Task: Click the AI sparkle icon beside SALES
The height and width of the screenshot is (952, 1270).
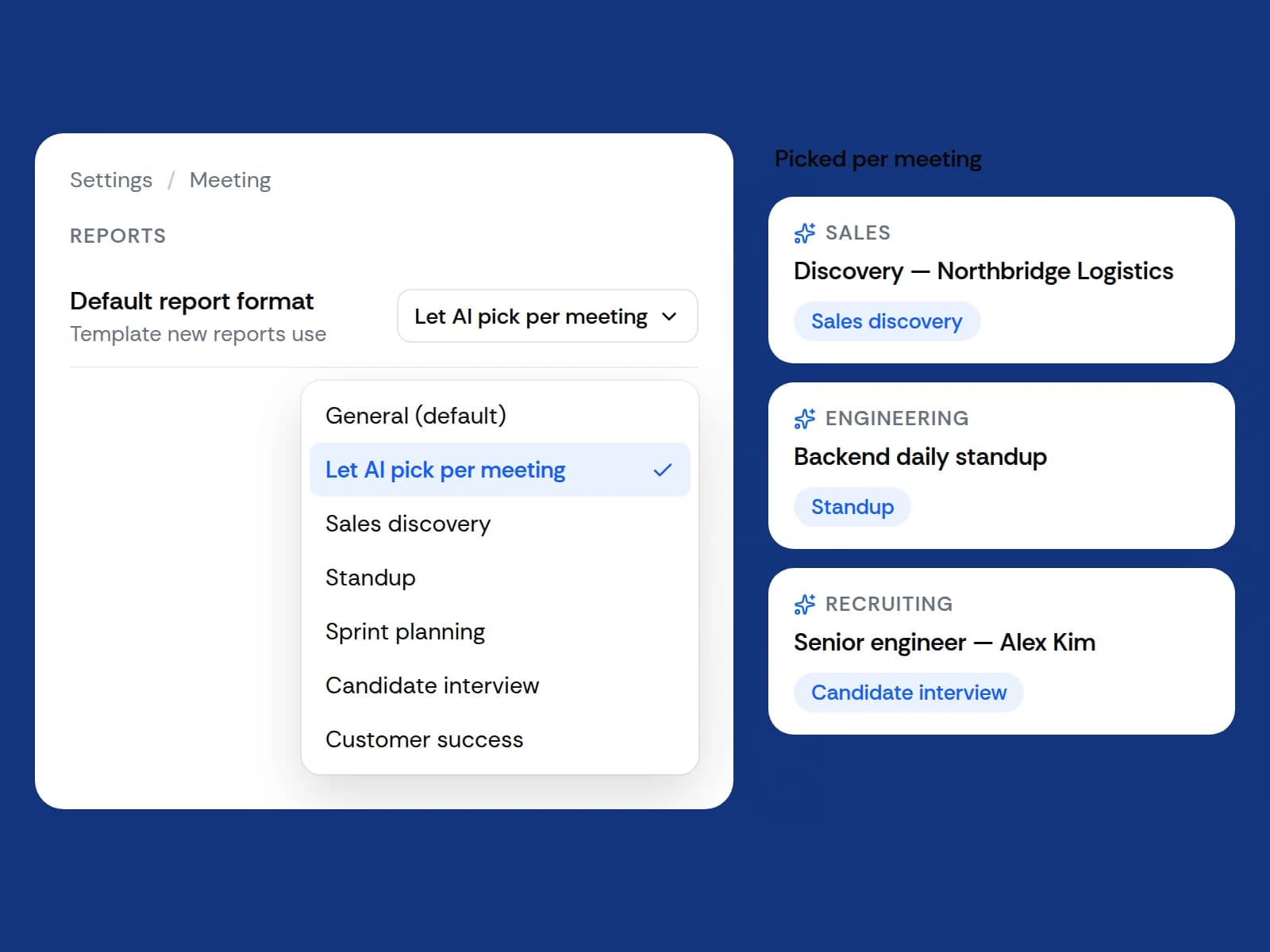Action: point(804,233)
